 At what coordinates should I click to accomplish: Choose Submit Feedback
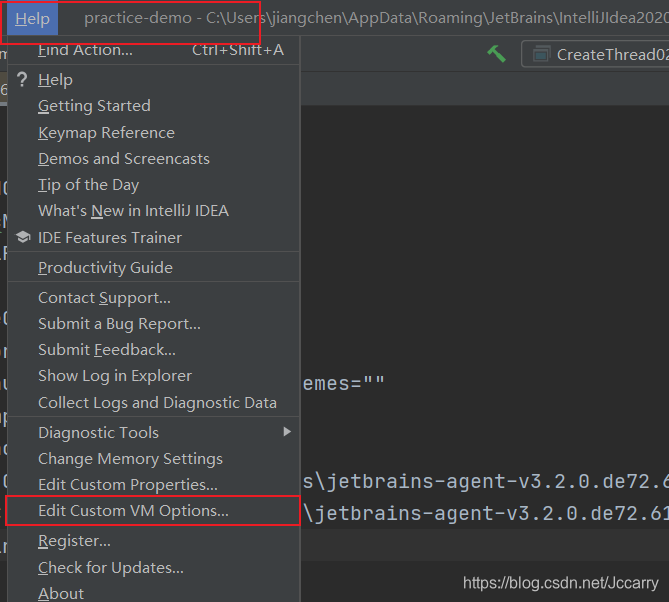[154, 350]
